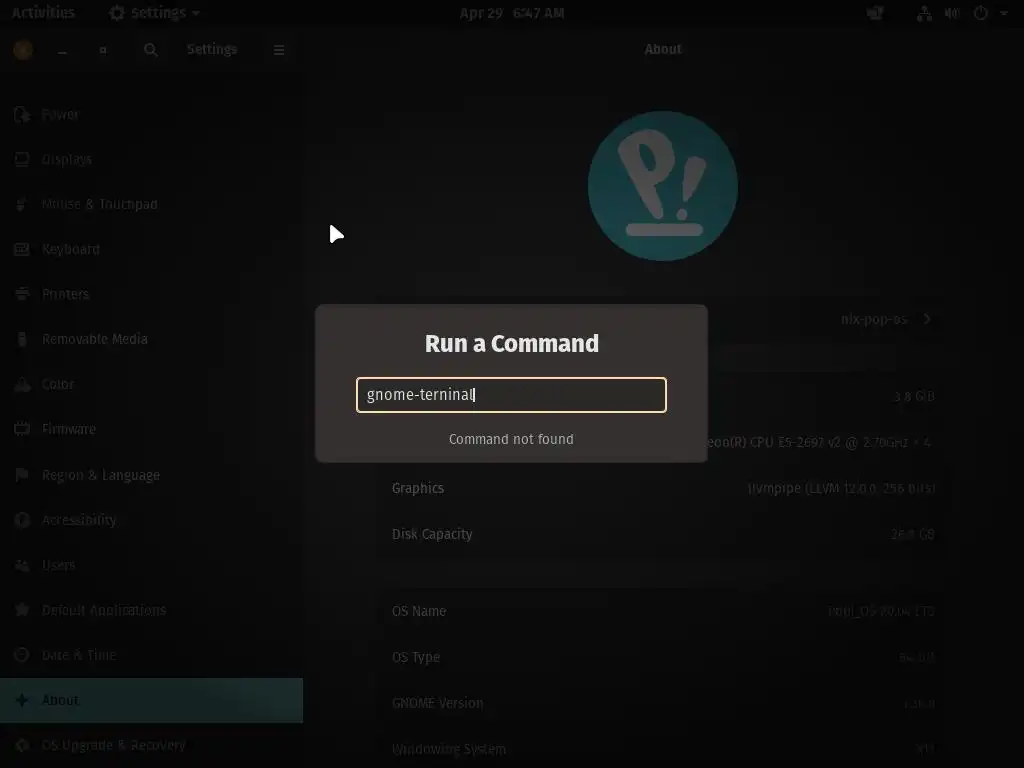Viewport: 1024px width, 768px height.
Task: Click the Firmware chip icon
Action: (22, 429)
